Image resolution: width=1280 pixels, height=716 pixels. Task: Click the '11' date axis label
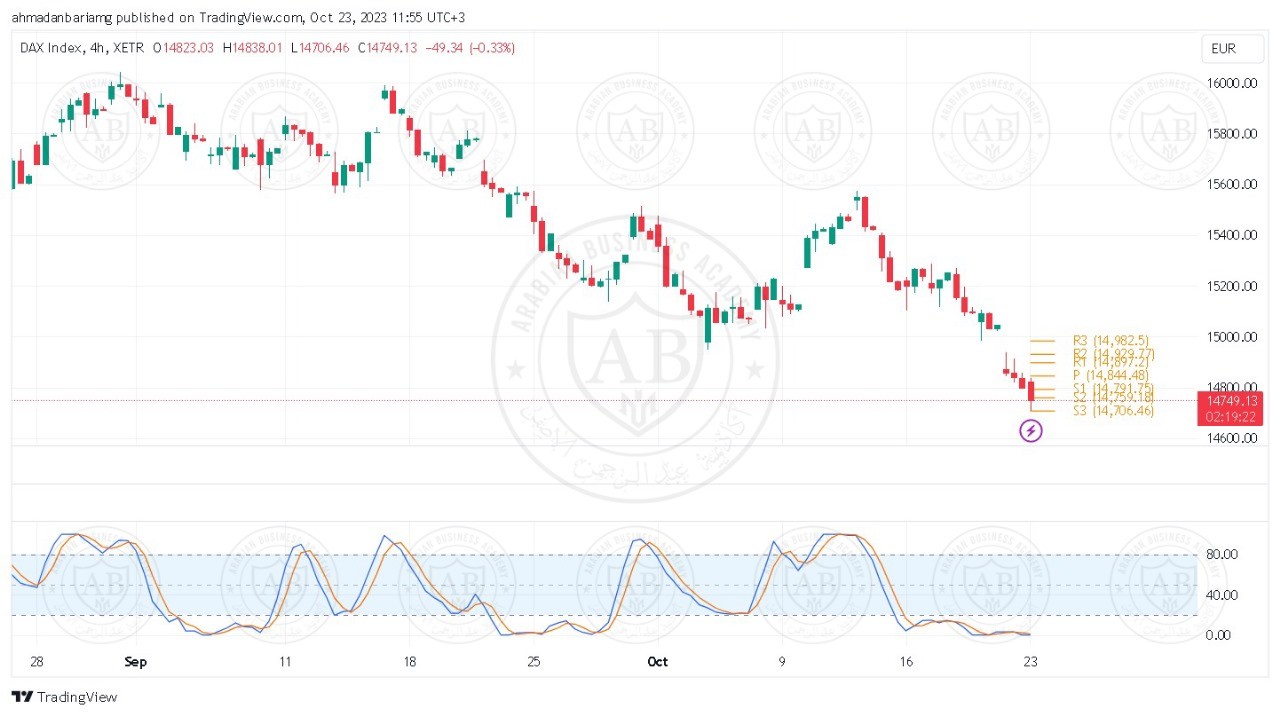point(285,662)
